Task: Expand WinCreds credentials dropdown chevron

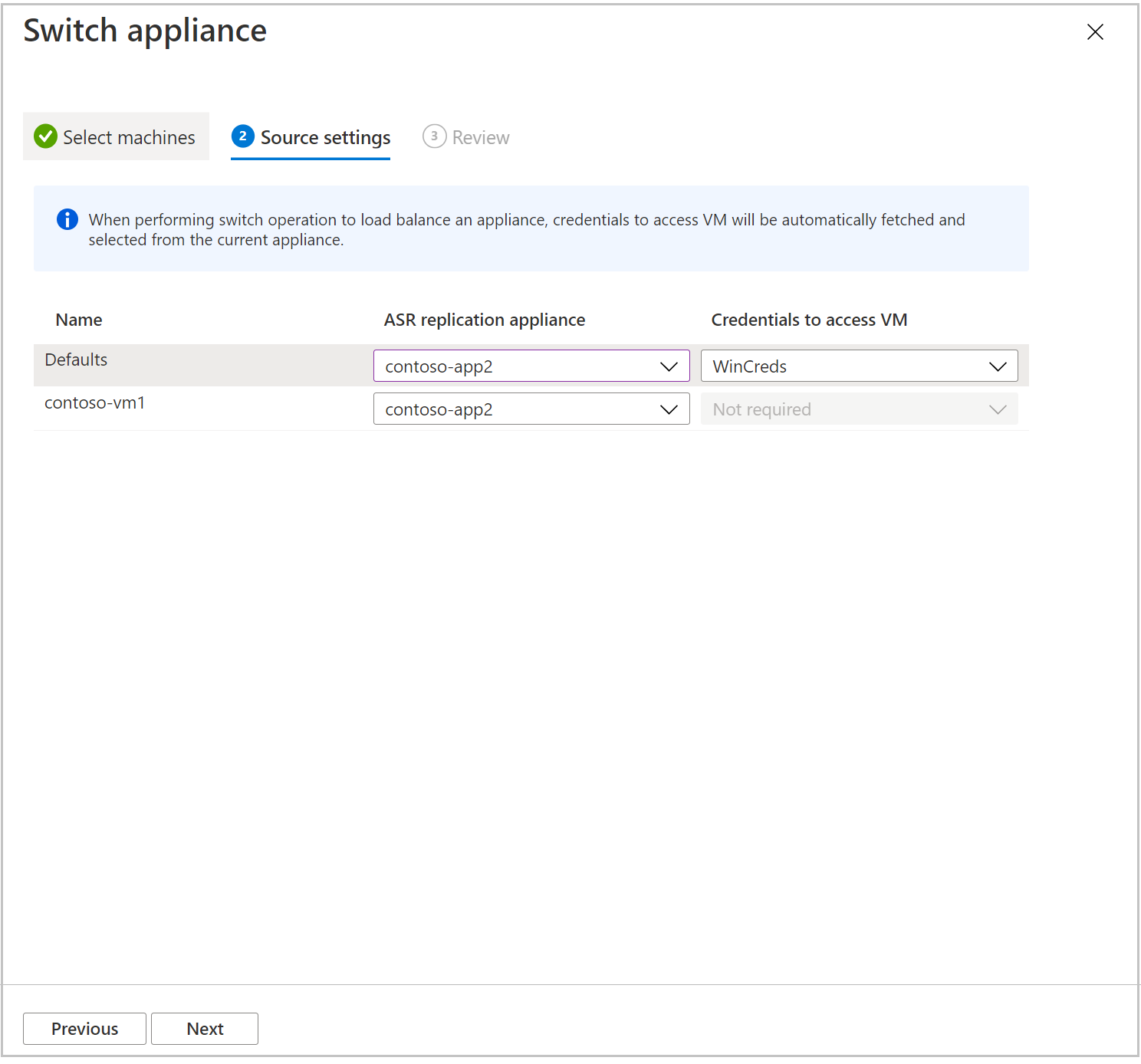Action: [x=997, y=366]
